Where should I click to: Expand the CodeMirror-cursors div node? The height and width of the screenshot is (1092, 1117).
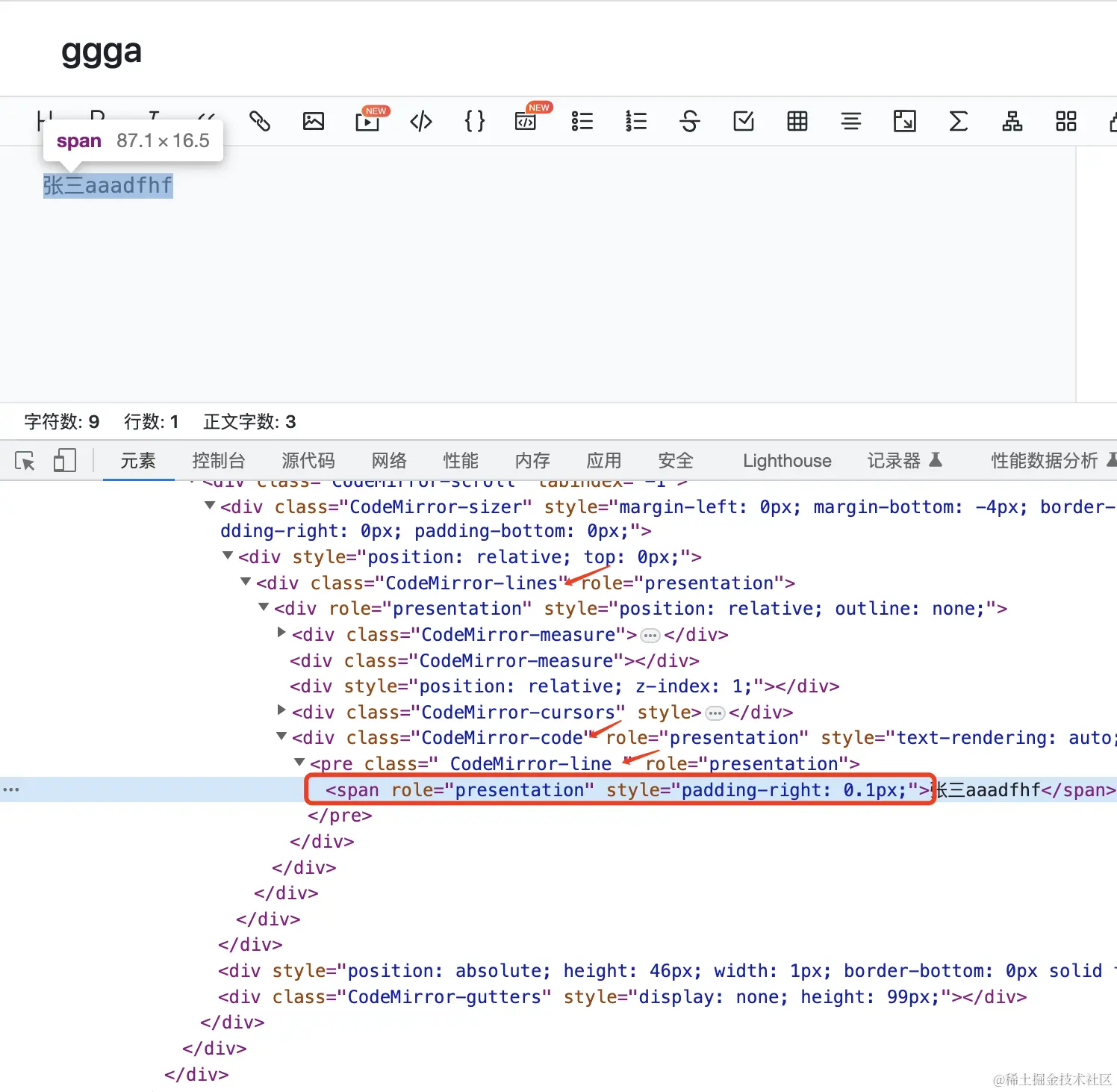click(x=281, y=710)
